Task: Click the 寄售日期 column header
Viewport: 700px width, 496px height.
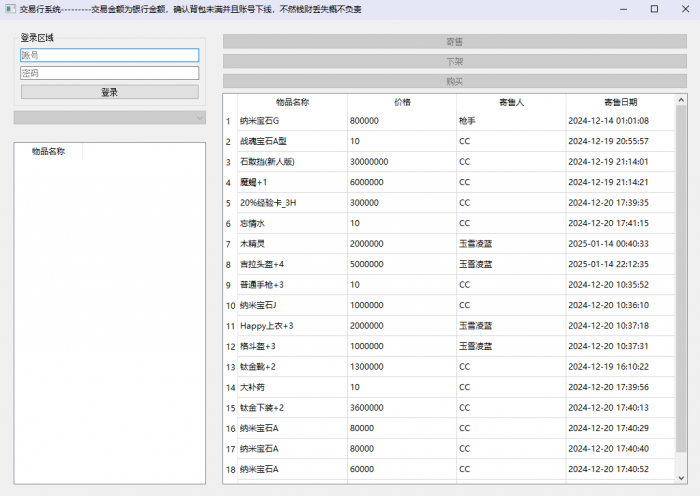Action: [x=620, y=102]
